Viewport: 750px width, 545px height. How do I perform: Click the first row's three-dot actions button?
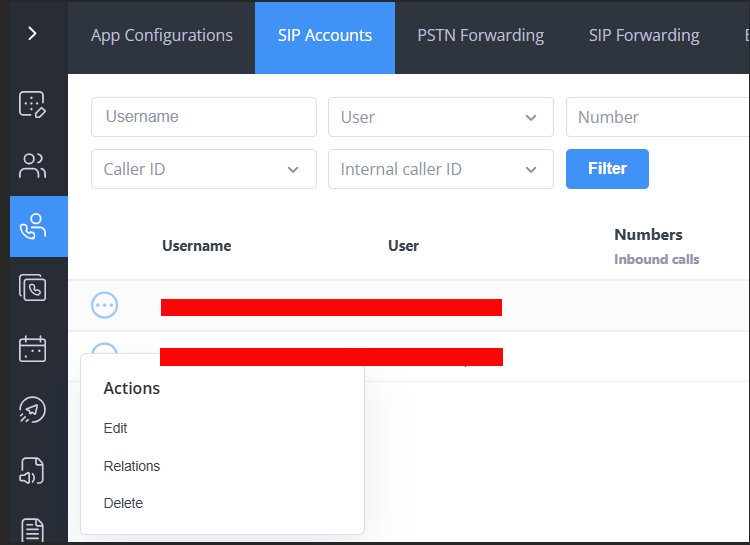pyautogui.click(x=105, y=306)
